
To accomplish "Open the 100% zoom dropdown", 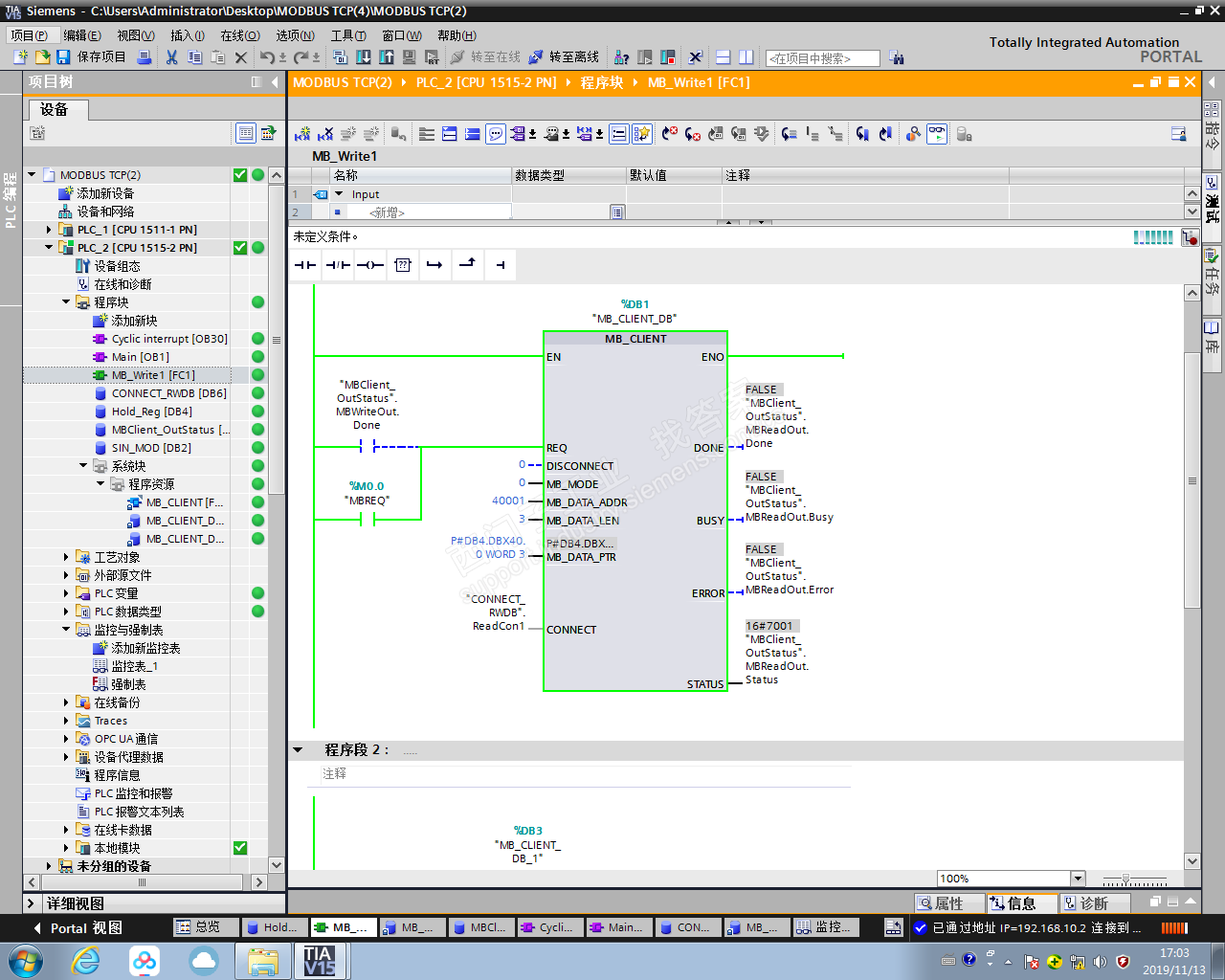I will coord(1078,879).
